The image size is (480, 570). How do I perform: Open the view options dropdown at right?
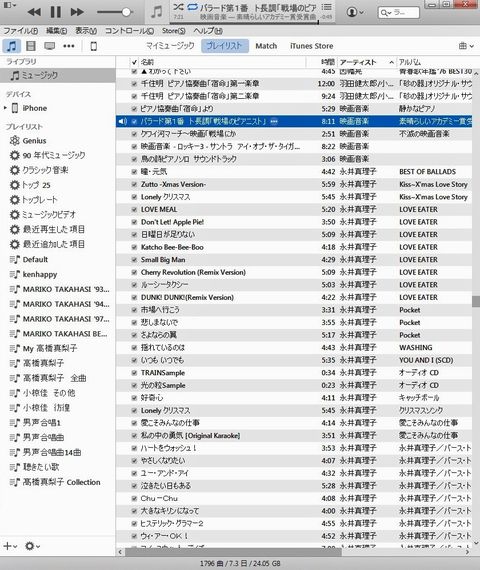466,46
